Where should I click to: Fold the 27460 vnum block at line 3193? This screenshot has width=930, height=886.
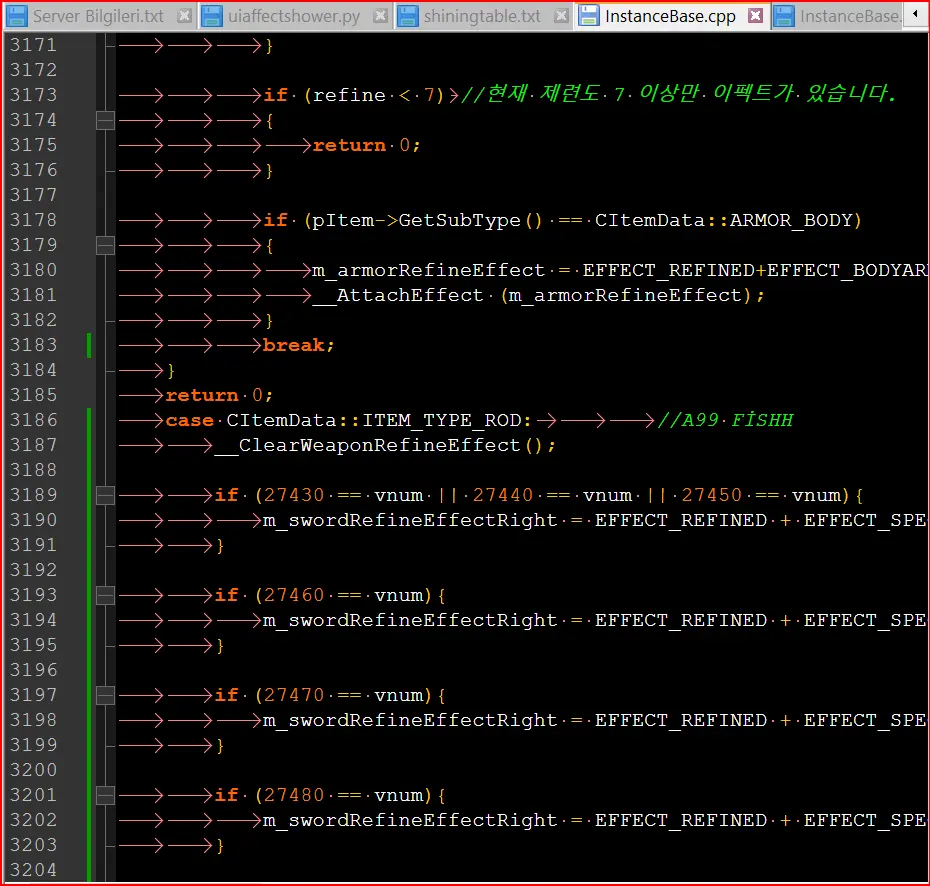point(105,595)
